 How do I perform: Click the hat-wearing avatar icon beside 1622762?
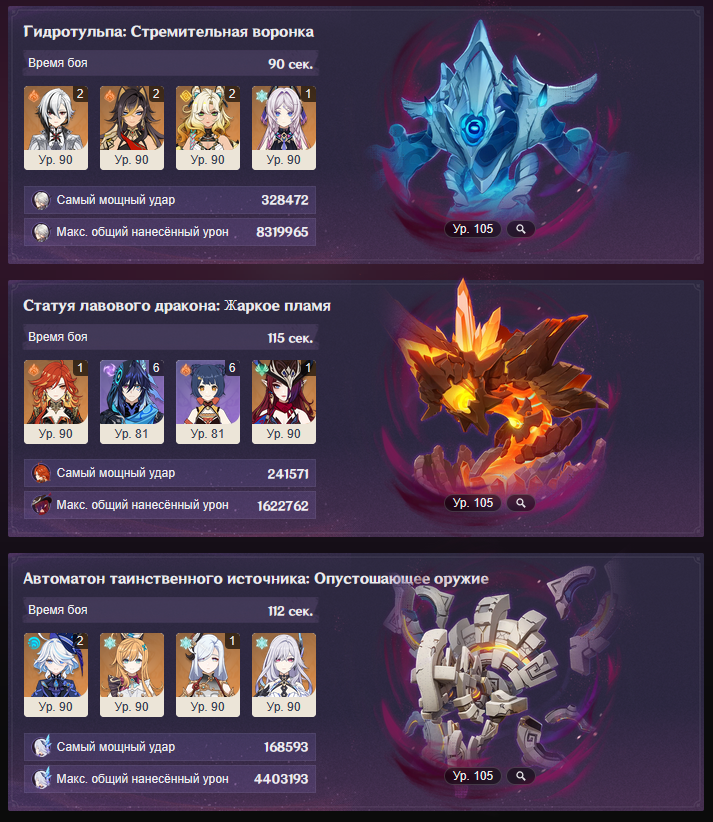(x=41, y=505)
